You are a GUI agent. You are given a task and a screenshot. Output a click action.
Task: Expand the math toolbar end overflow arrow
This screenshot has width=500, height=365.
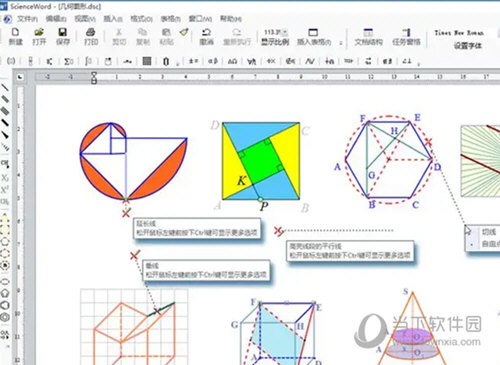click(418, 63)
